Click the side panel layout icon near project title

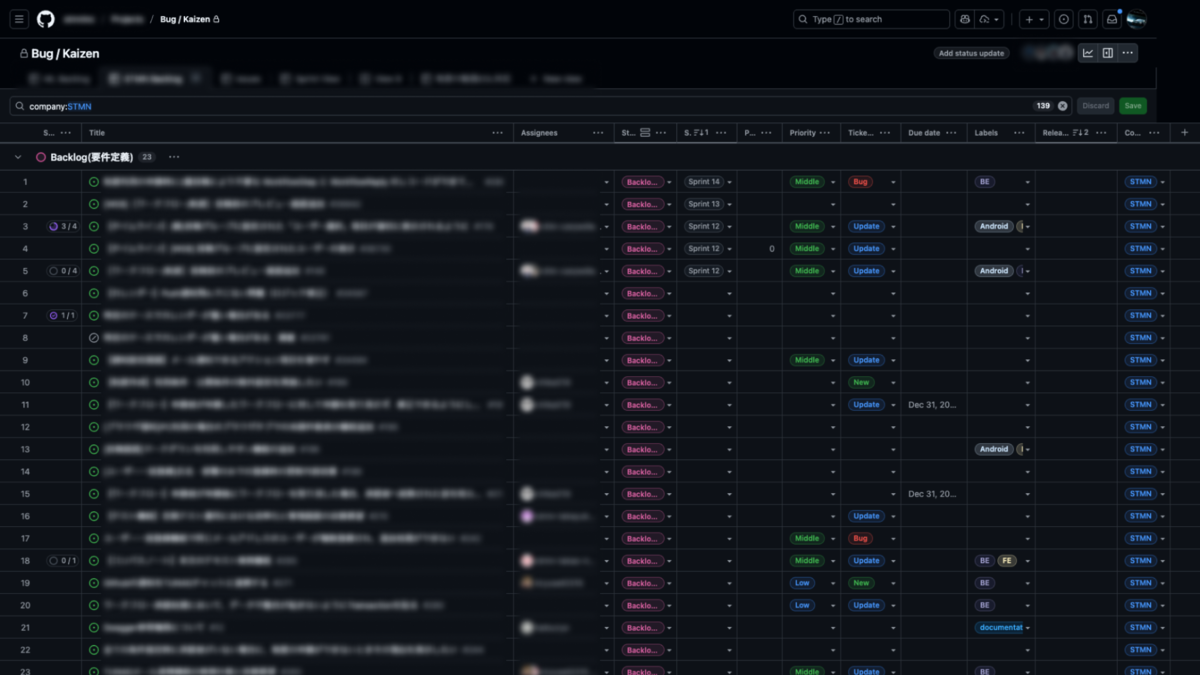tap(1107, 53)
